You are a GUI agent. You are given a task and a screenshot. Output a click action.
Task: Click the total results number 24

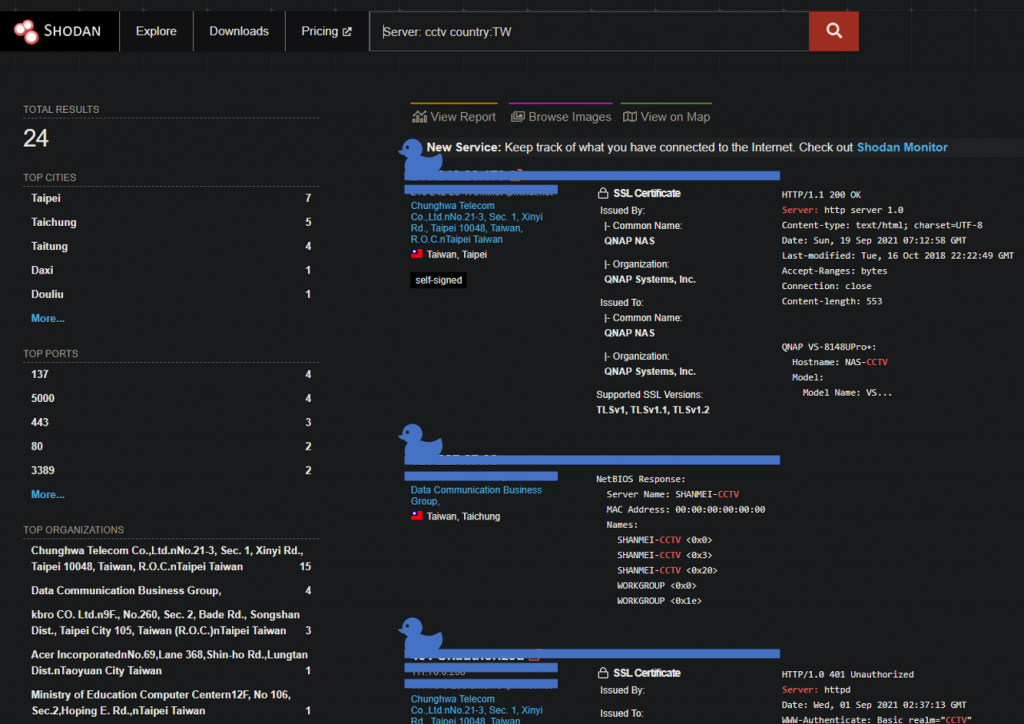click(x=36, y=138)
